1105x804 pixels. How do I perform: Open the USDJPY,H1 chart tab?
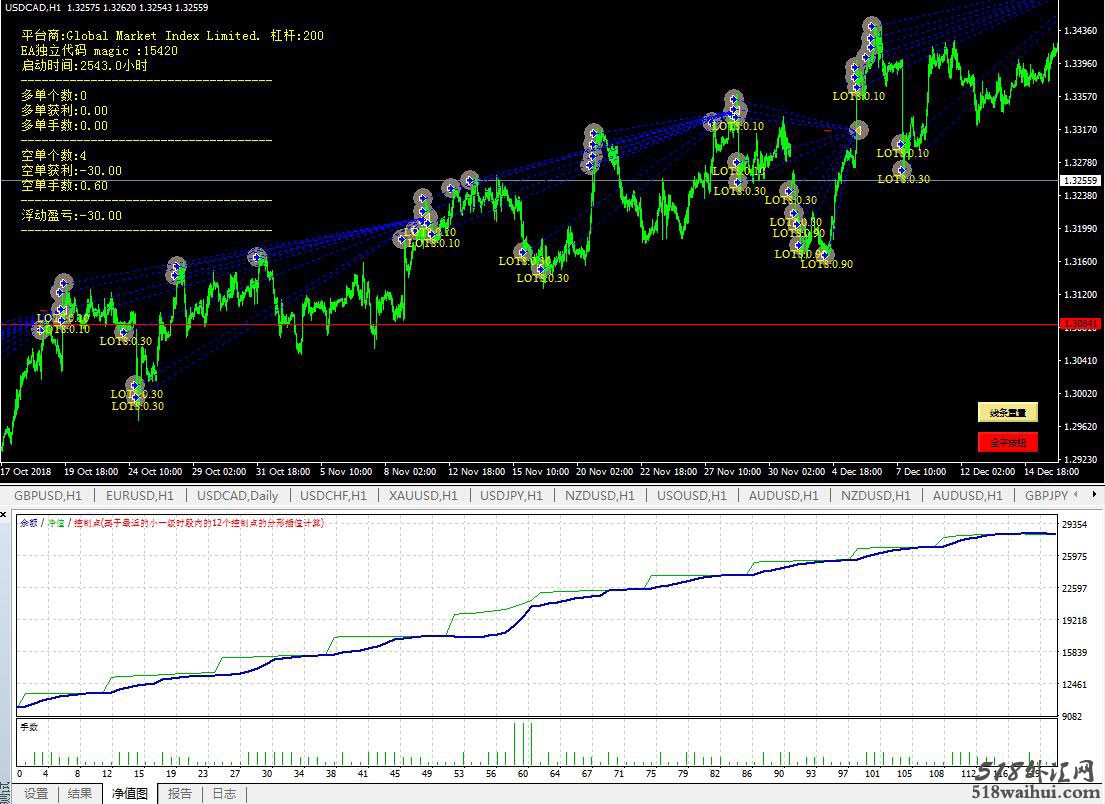click(511, 495)
